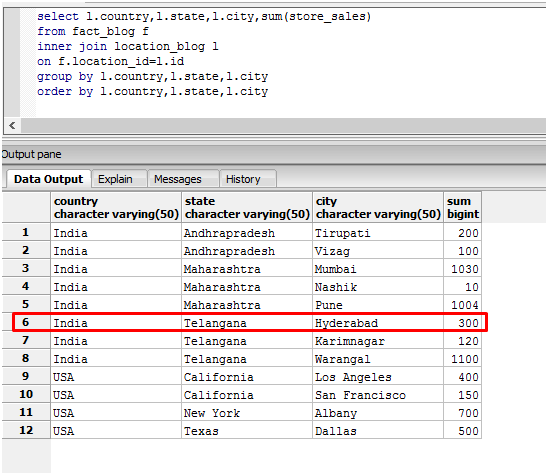The height and width of the screenshot is (475, 548).
Task: Click the horizontal scrollbar track of SQL editor
Action: tap(283, 125)
